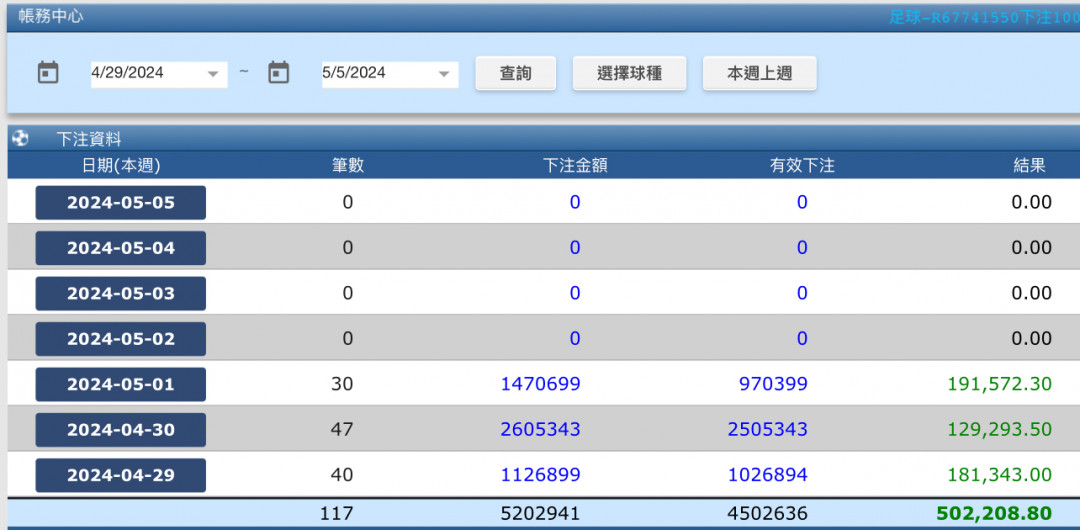Open the 2024-05-05 date row button

pyautogui.click(x=121, y=203)
